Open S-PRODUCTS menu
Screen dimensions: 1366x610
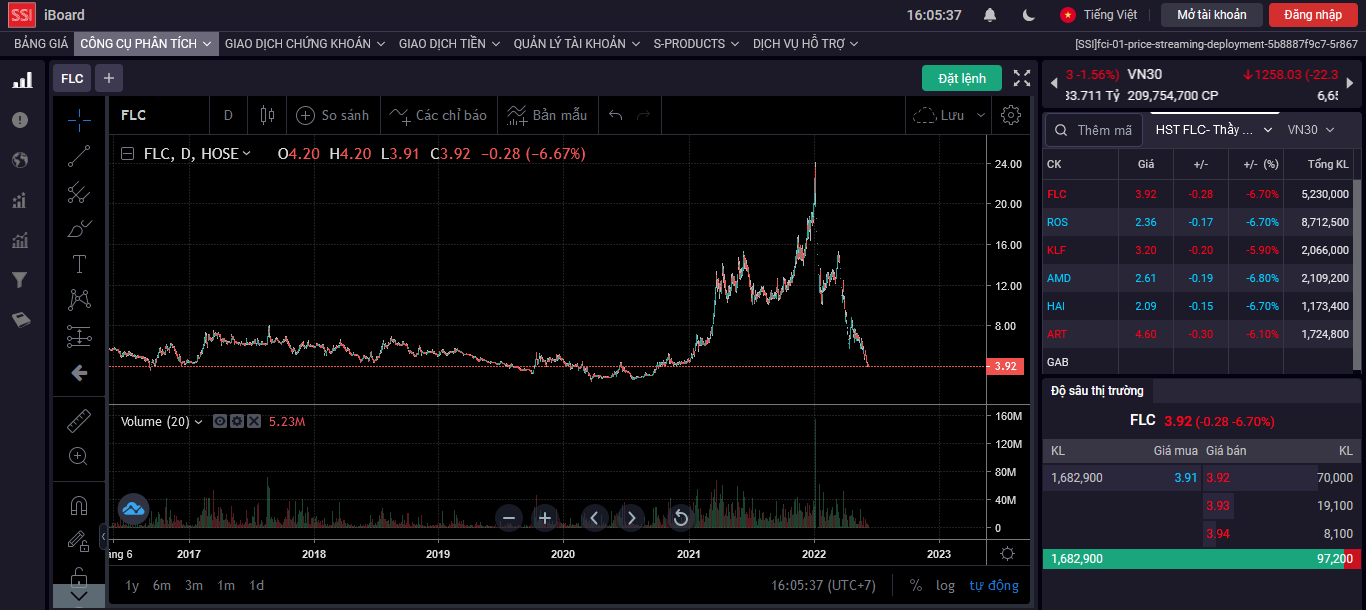(x=696, y=44)
